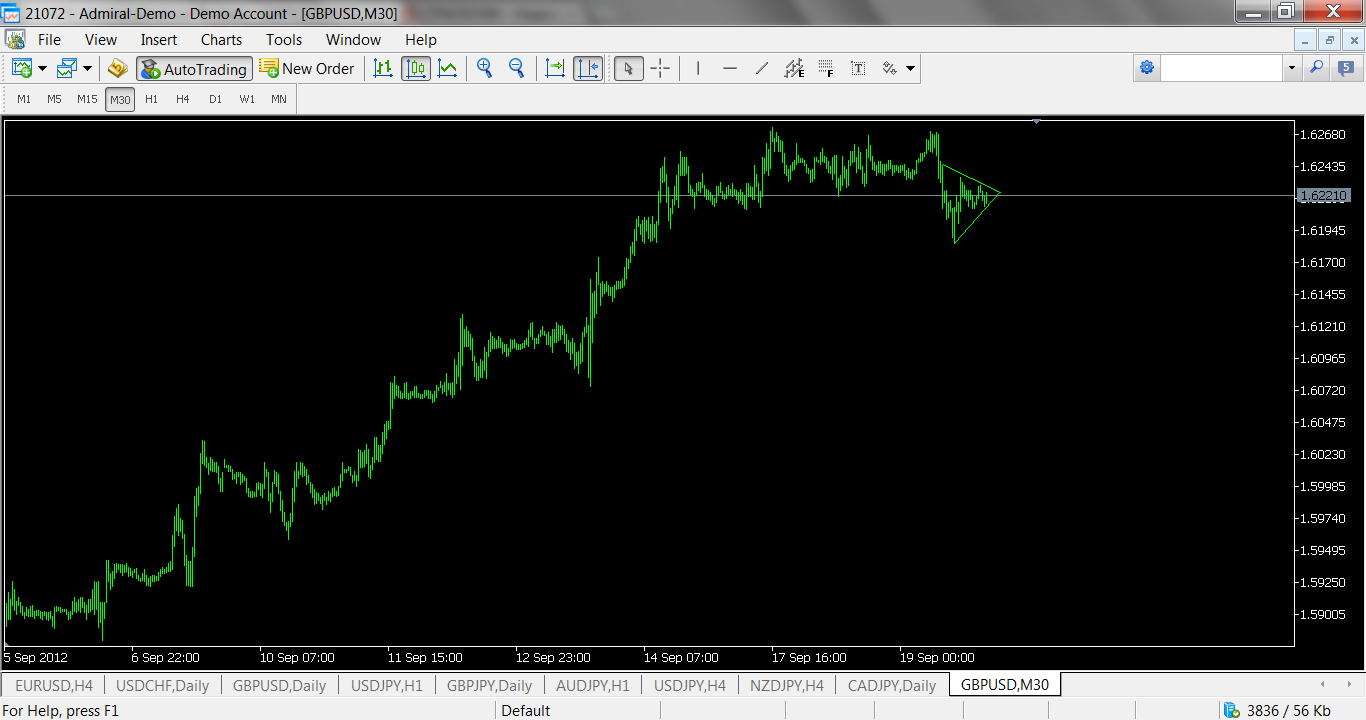Toggle Chart Shift
1366x720 pixels.
588,69
